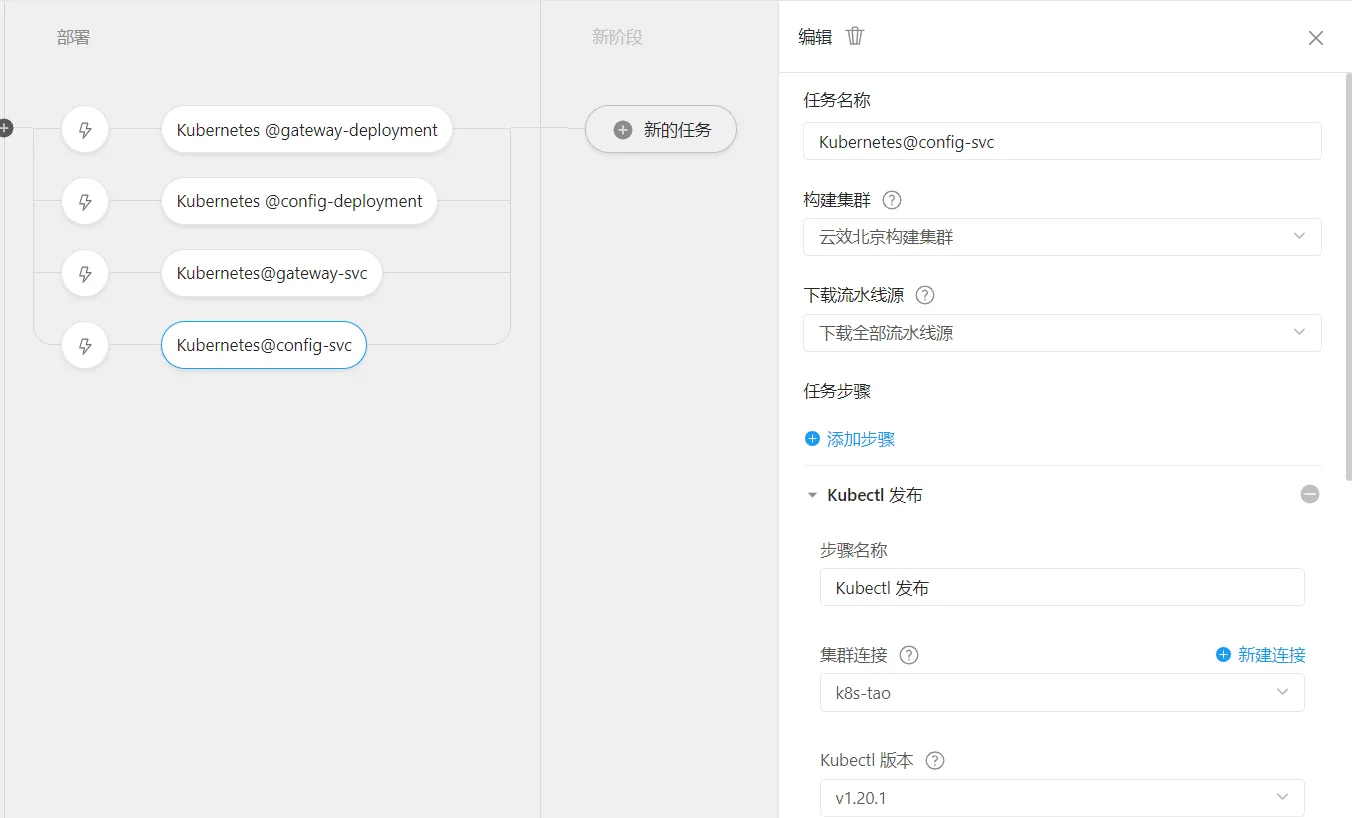Open 构建集群 dropdown showing 云效北京构建集群
Screen dimensions: 1352x818
click(x=1062, y=237)
